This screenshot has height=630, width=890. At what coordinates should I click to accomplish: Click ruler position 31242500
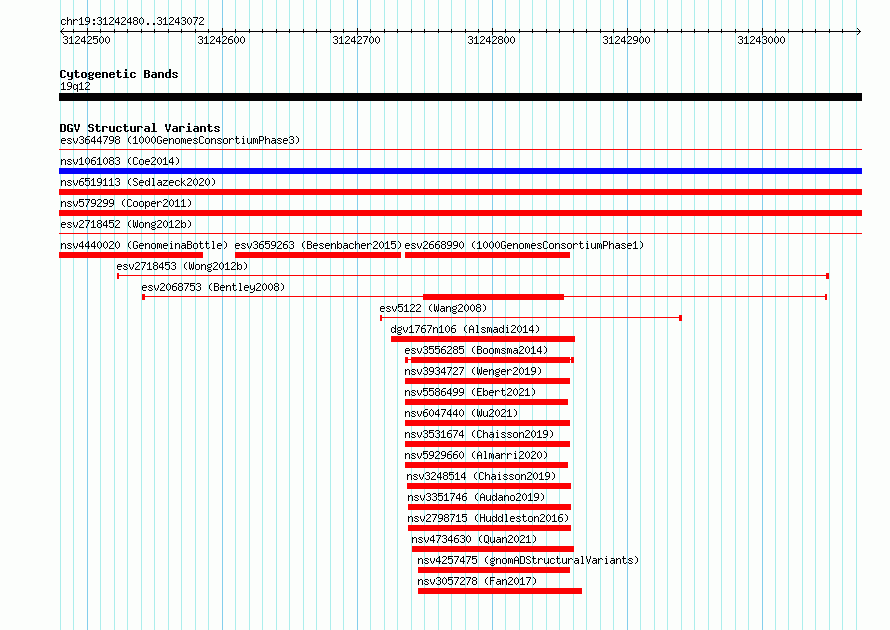(x=86, y=40)
